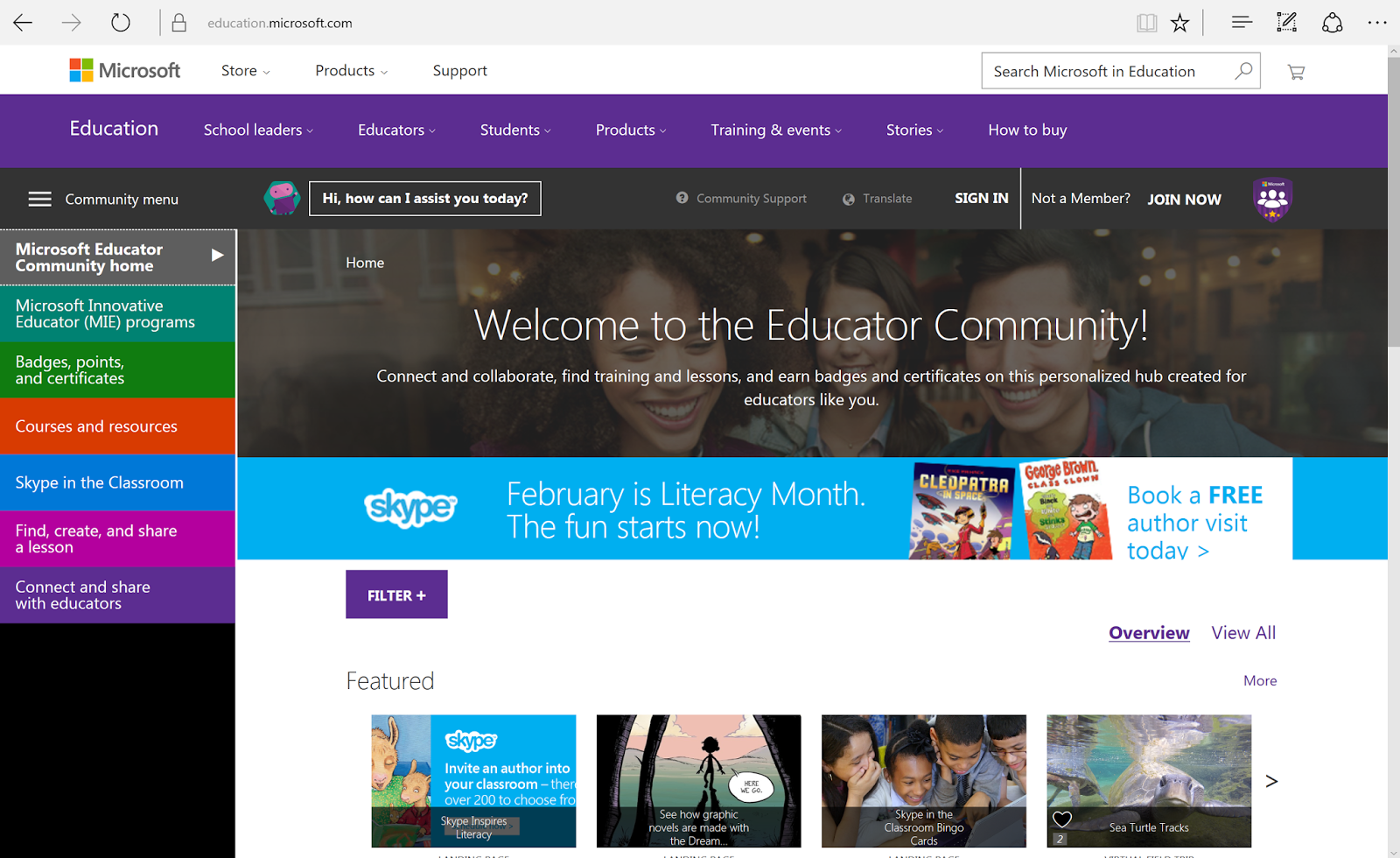Image resolution: width=1400 pixels, height=858 pixels.
Task: Expand Training & events menu
Action: point(776,130)
